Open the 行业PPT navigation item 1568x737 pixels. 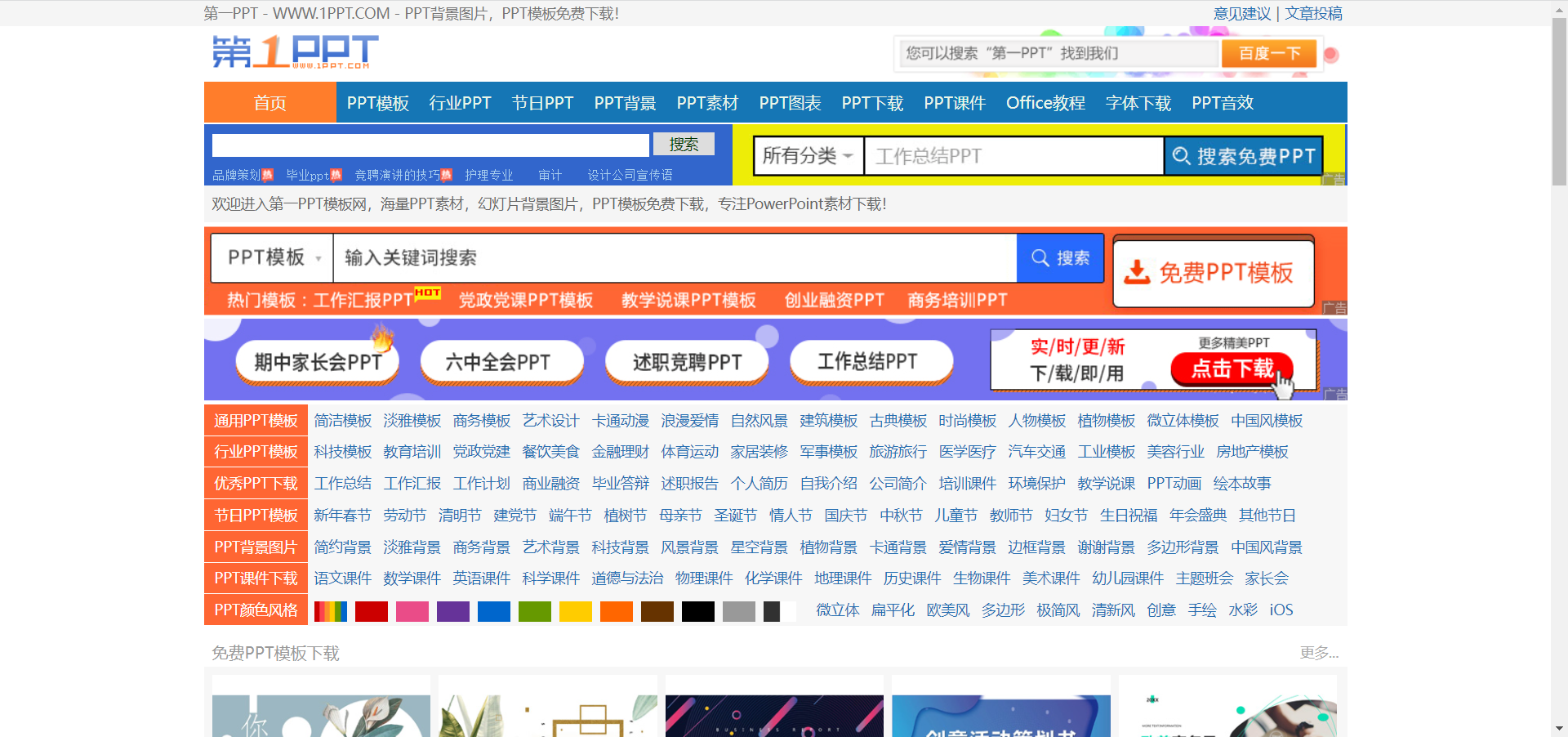[x=460, y=103]
